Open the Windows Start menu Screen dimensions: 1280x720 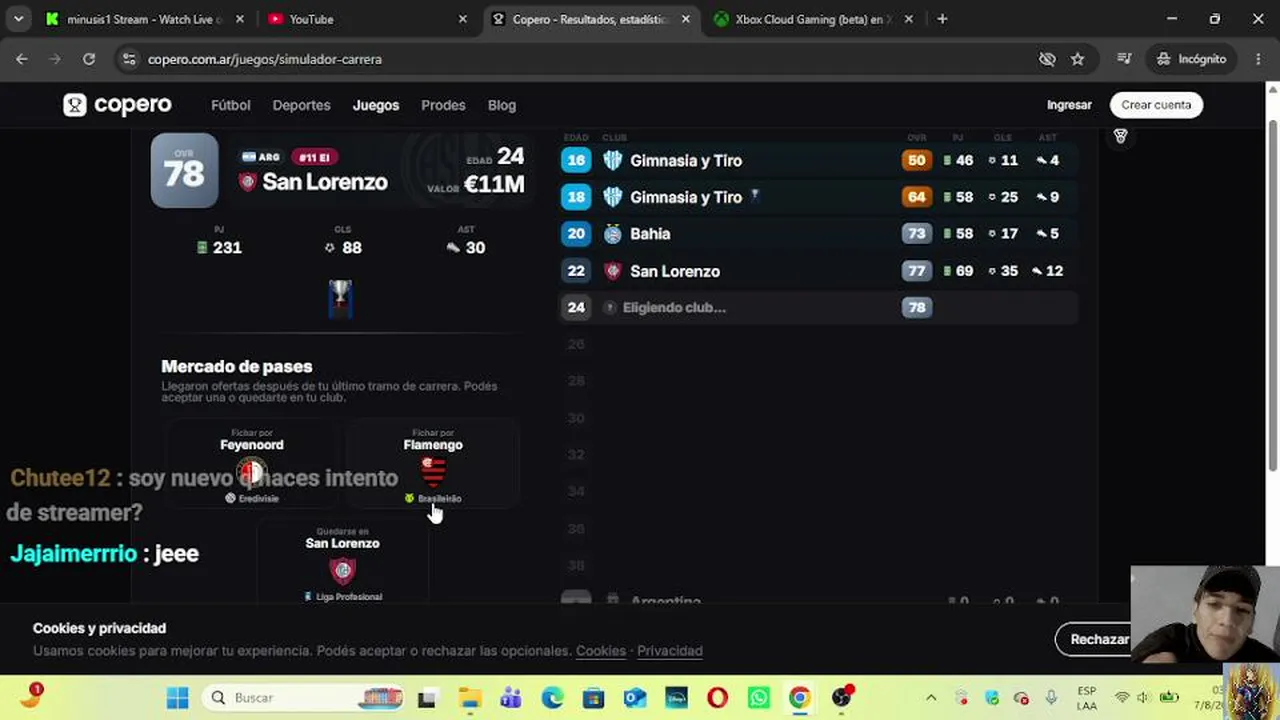[178, 698]
